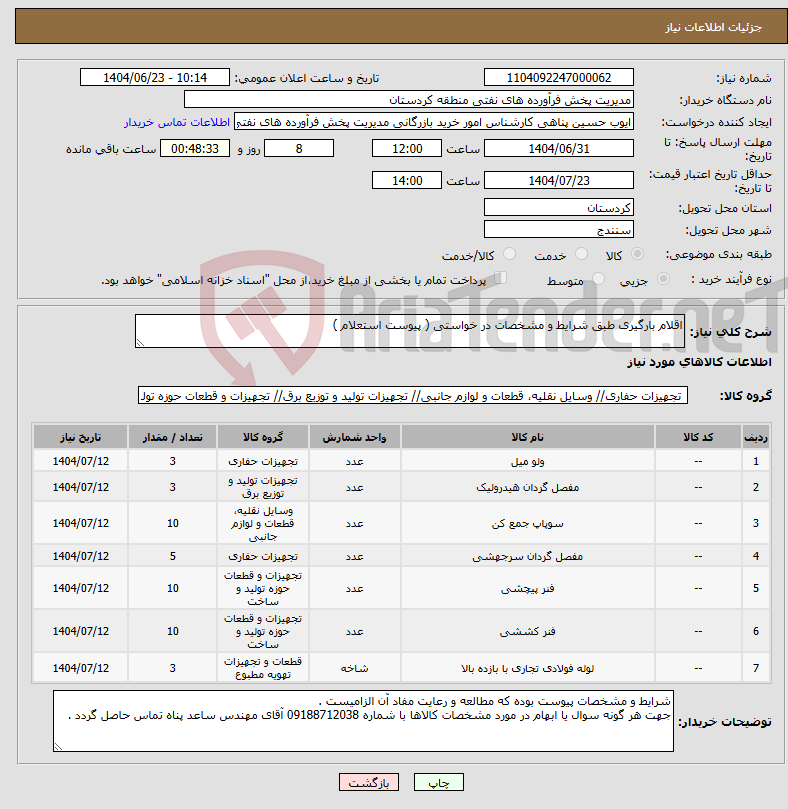Click the item name لوله فولادی تجاری با بازده بالا

click(527, 668)
